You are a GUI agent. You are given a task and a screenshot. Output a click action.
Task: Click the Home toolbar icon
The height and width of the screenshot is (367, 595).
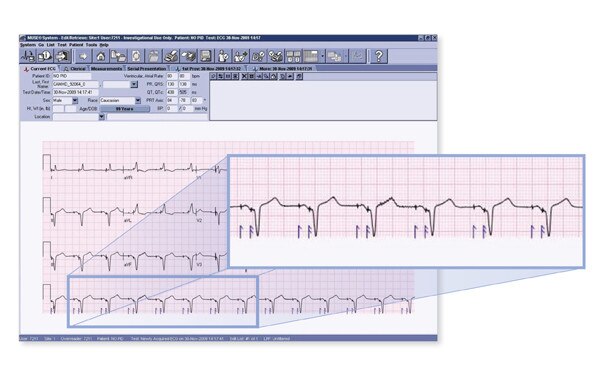pos(101,57)
